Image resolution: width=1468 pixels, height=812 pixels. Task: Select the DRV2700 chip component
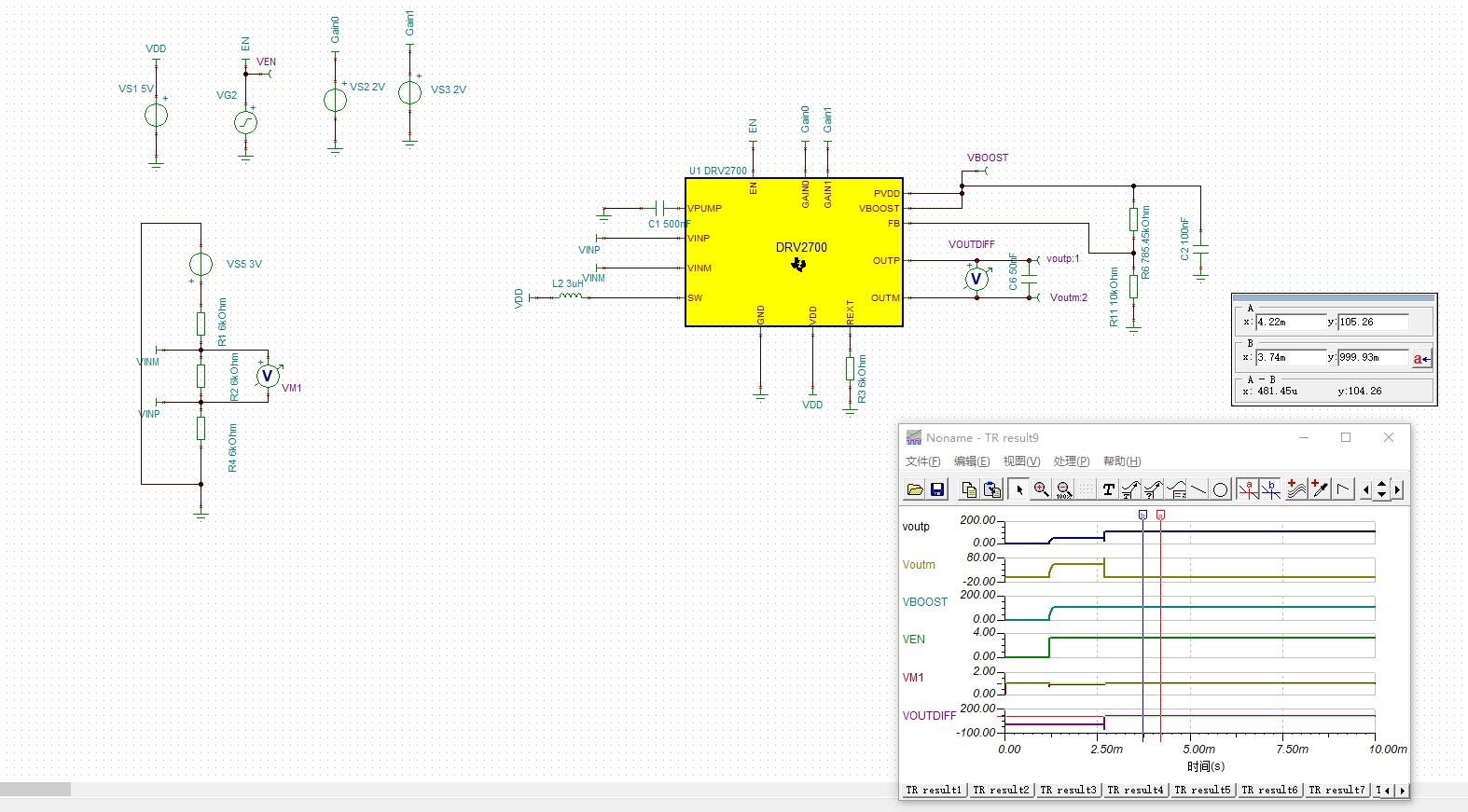pyautogui.click(x=794, y=253)
